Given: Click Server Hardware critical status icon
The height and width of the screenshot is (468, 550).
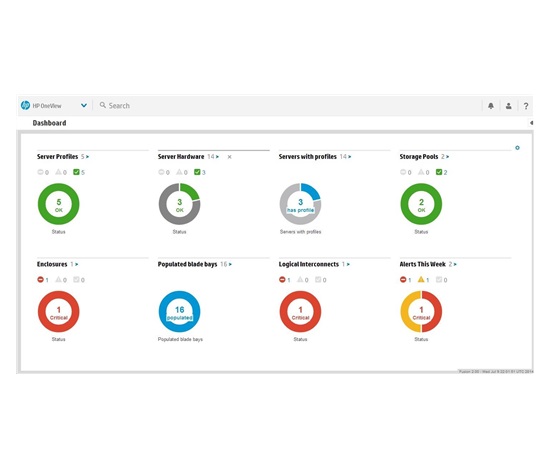Looking at the screenshot, I should [161, 172].
